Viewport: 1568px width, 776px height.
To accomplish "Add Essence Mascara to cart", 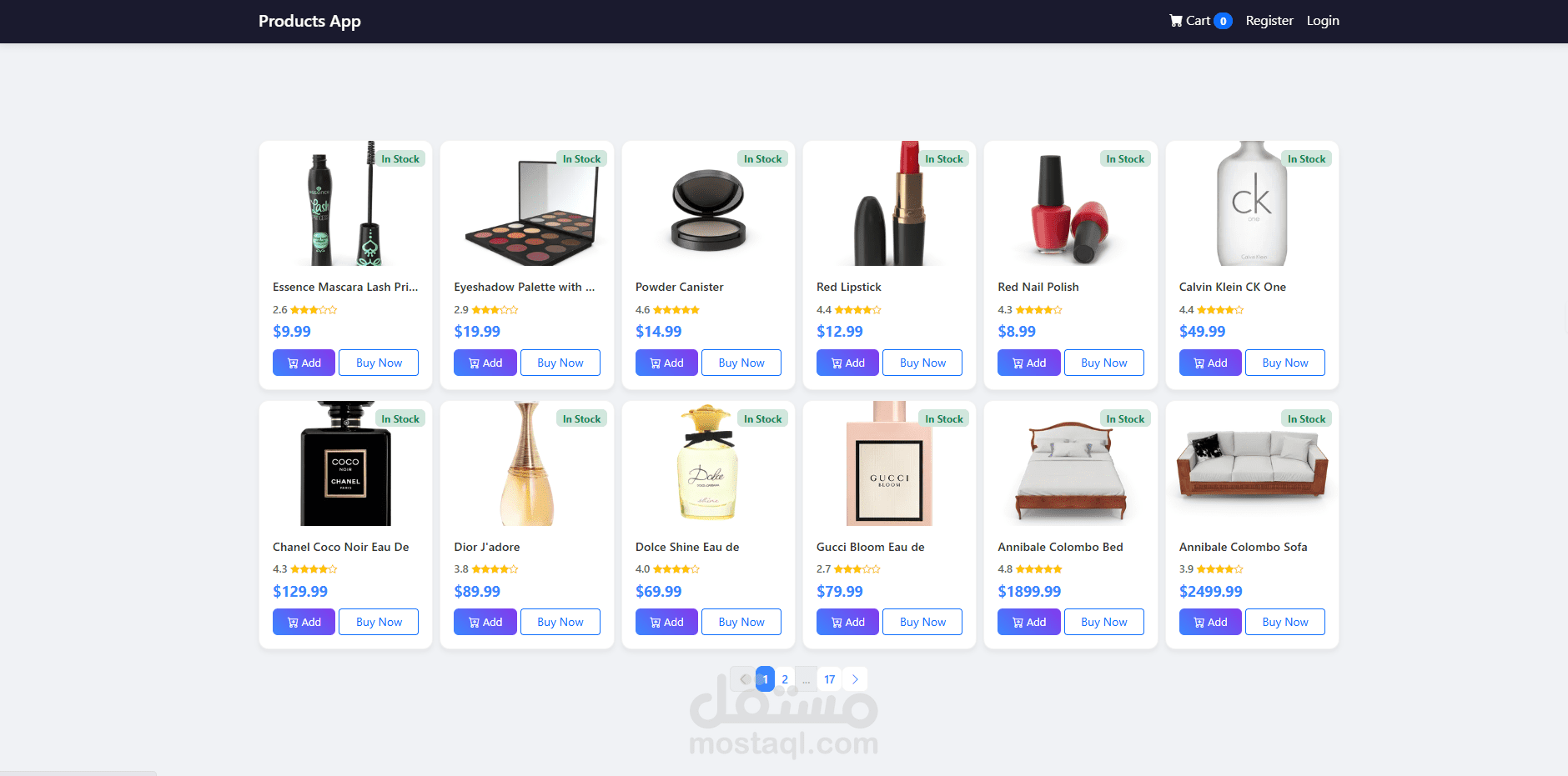I will click(304, 363).
